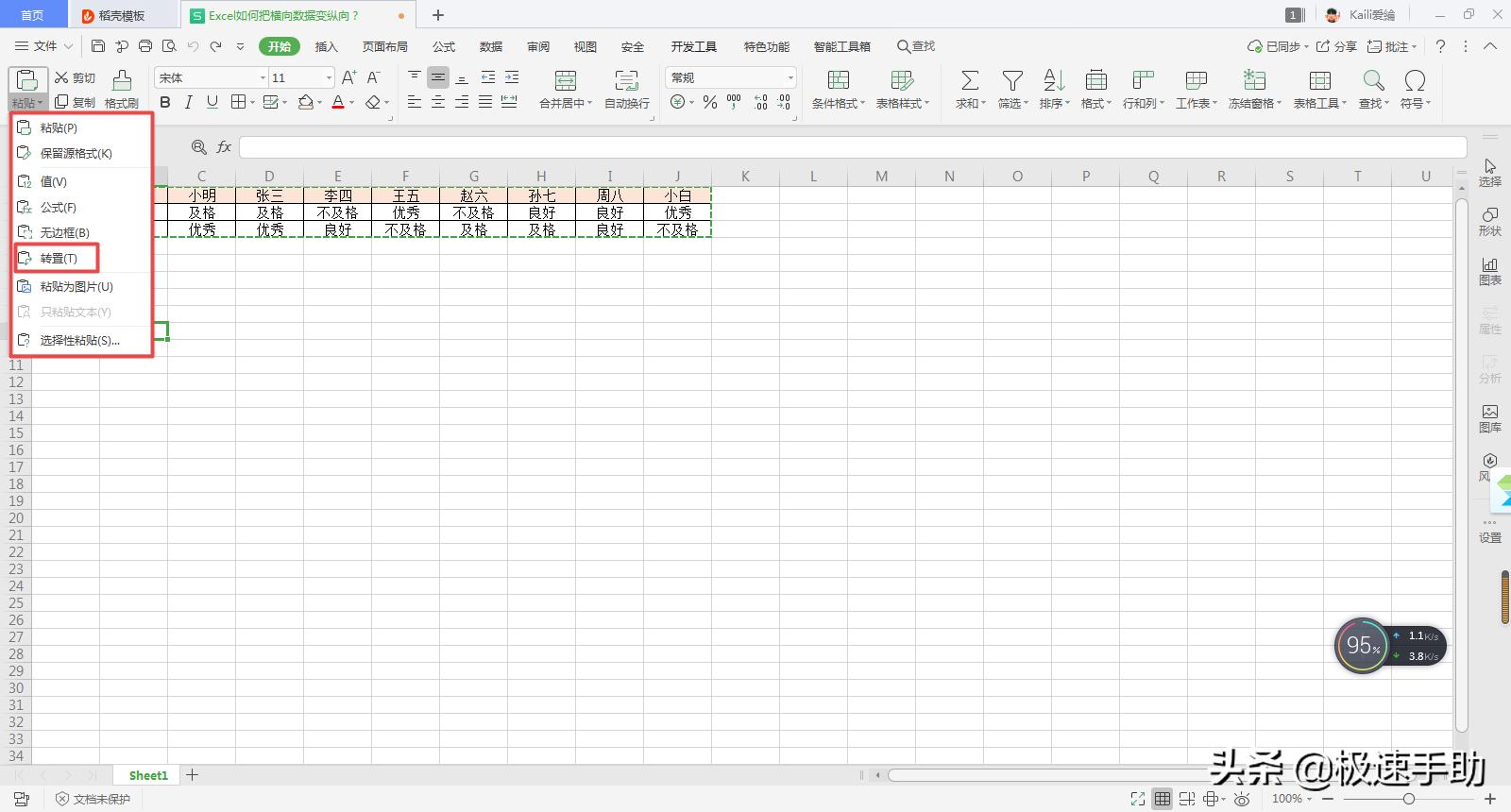This screenshot has height=812, width=1511.
Task: Toggle Bold formatting button
Action: point(165,102)
